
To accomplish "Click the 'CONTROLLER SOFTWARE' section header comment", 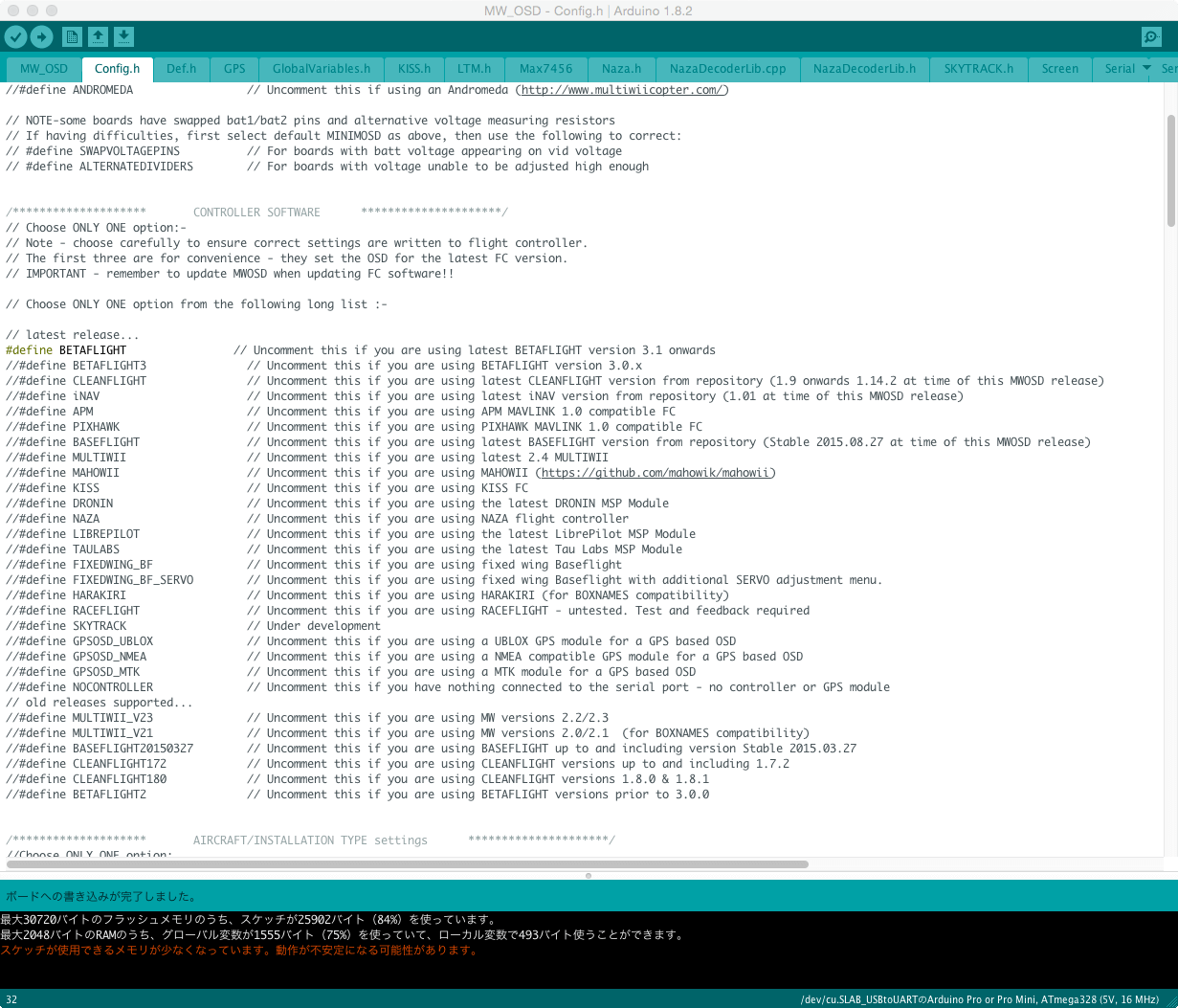I will [x=256, y=213].
